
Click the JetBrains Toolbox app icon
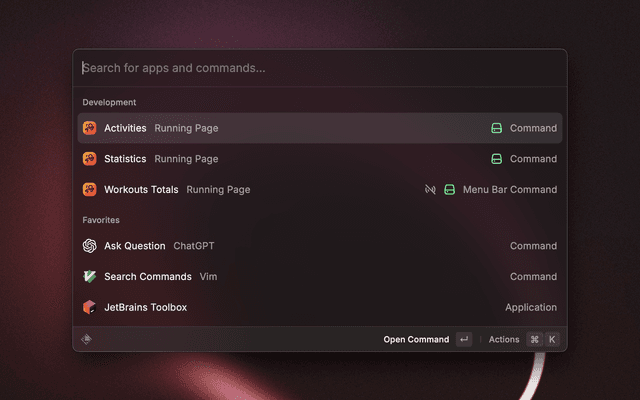coord(89,308)
